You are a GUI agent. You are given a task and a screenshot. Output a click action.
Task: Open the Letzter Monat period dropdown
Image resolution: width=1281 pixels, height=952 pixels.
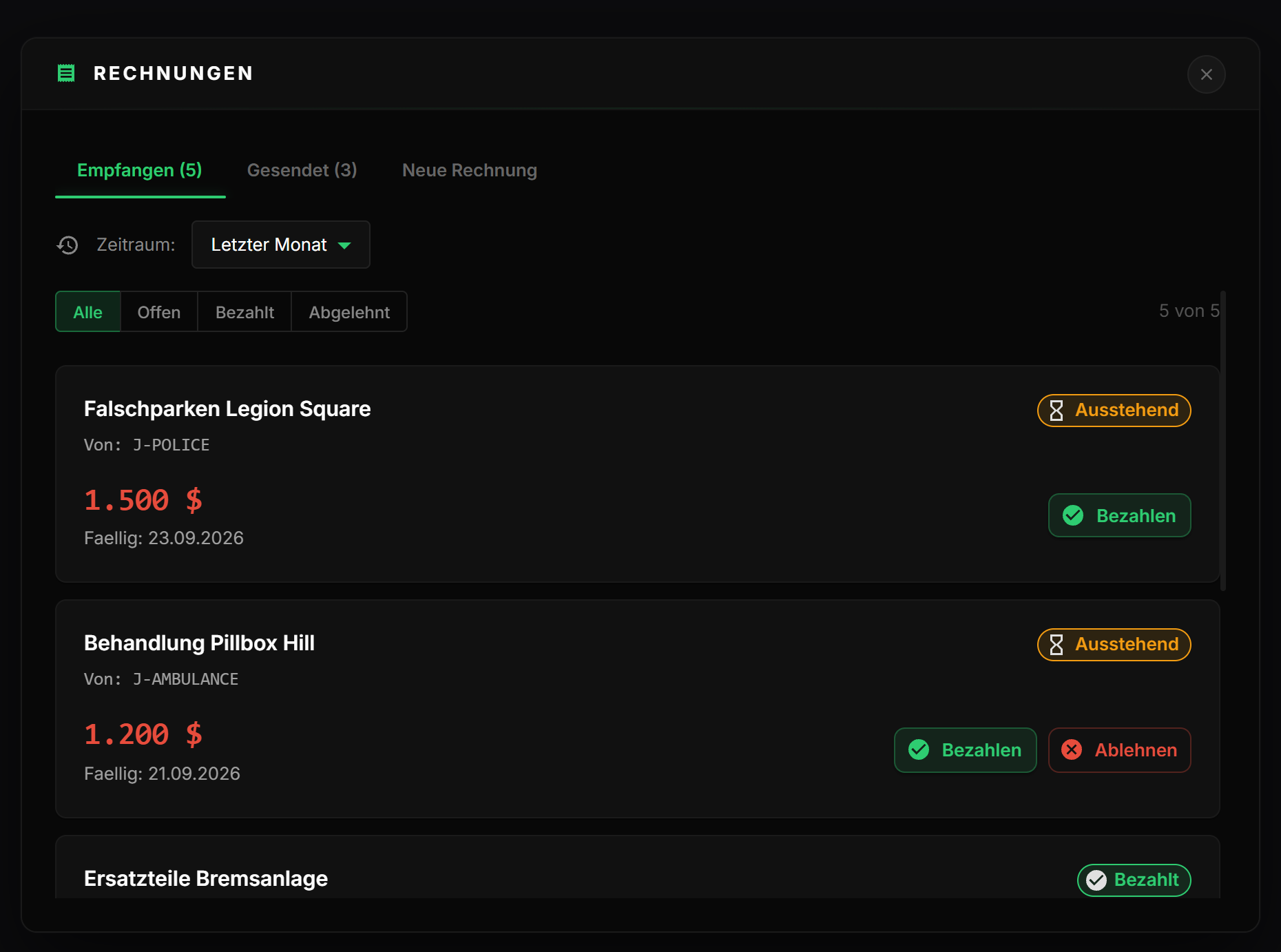pos(281,245)
